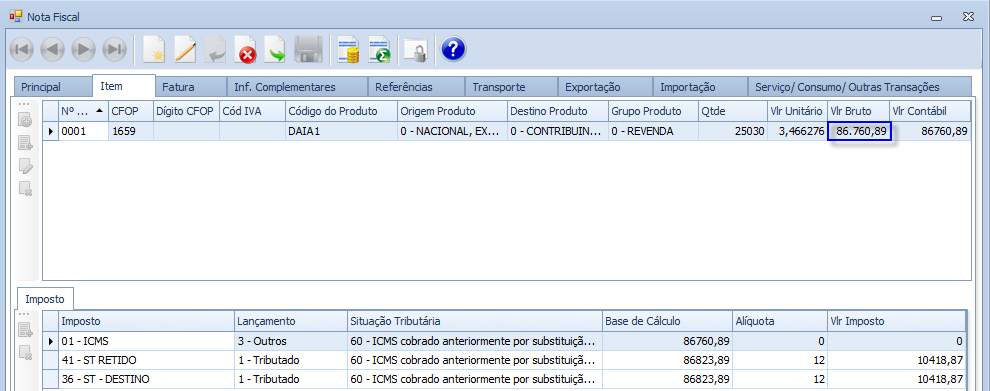The image size is (990, 391).
Task: Select item row number 0001
Action: (x=83, y=132)
